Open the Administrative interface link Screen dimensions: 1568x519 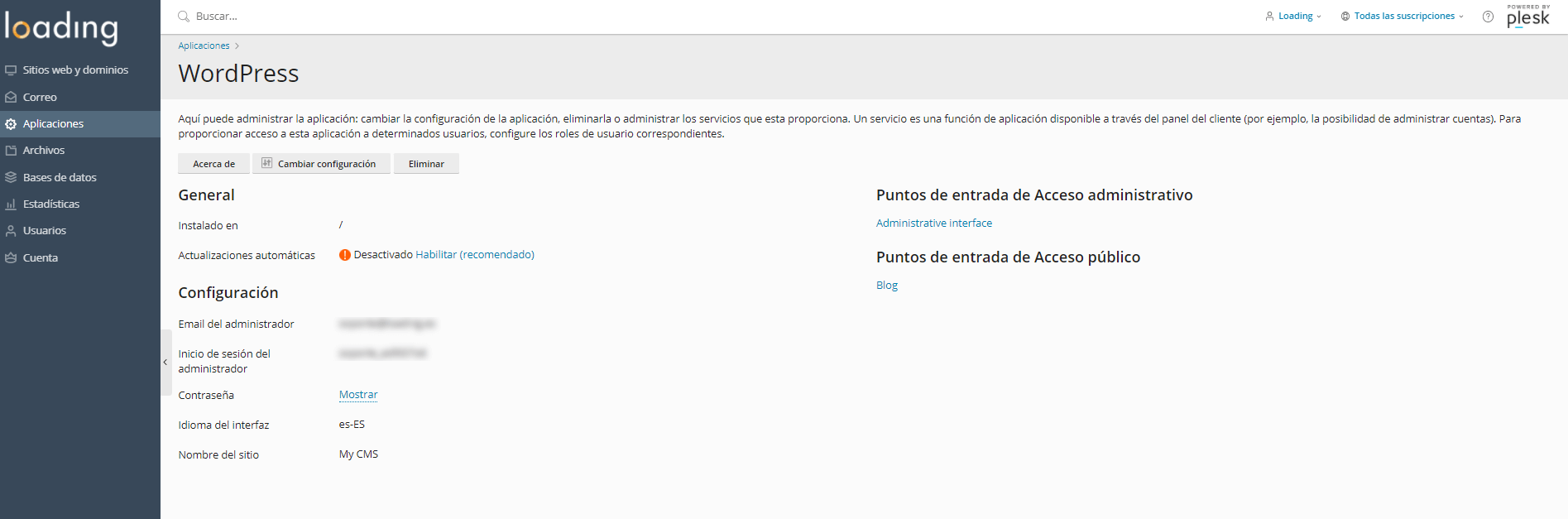(934, 223)
